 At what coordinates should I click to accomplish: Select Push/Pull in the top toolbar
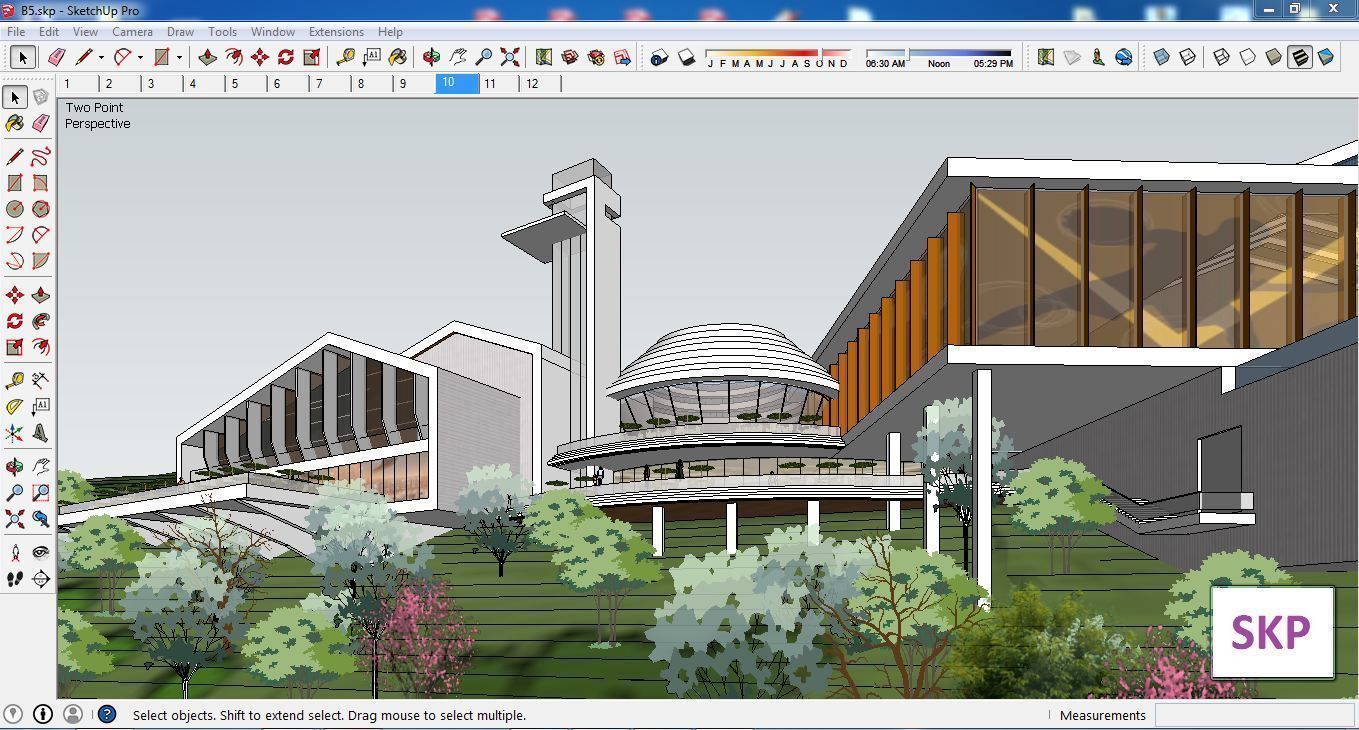pyautogui.click(x=208, y=57)
